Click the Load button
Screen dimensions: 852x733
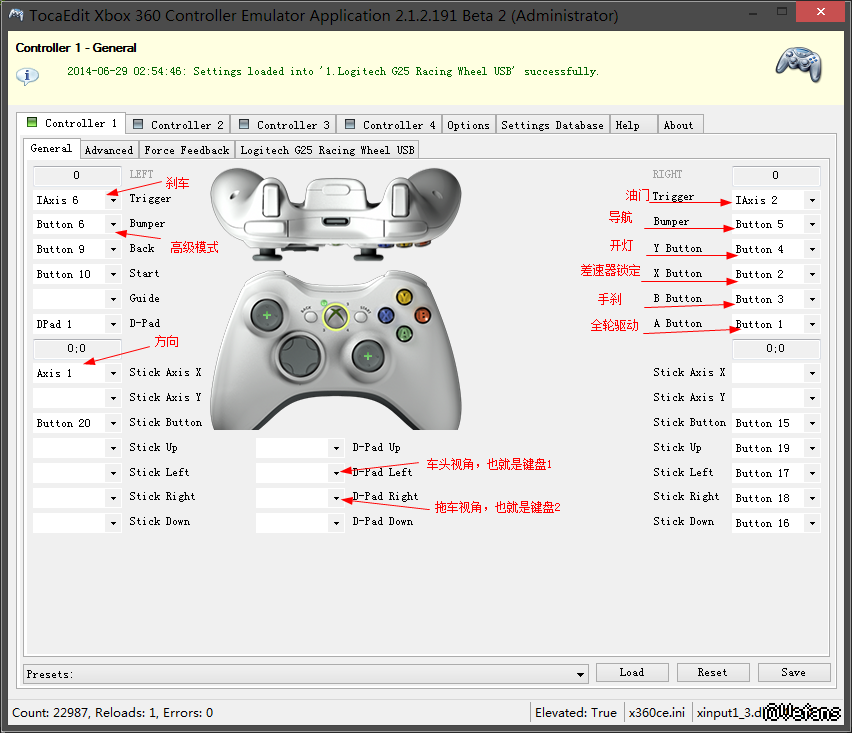632,672
